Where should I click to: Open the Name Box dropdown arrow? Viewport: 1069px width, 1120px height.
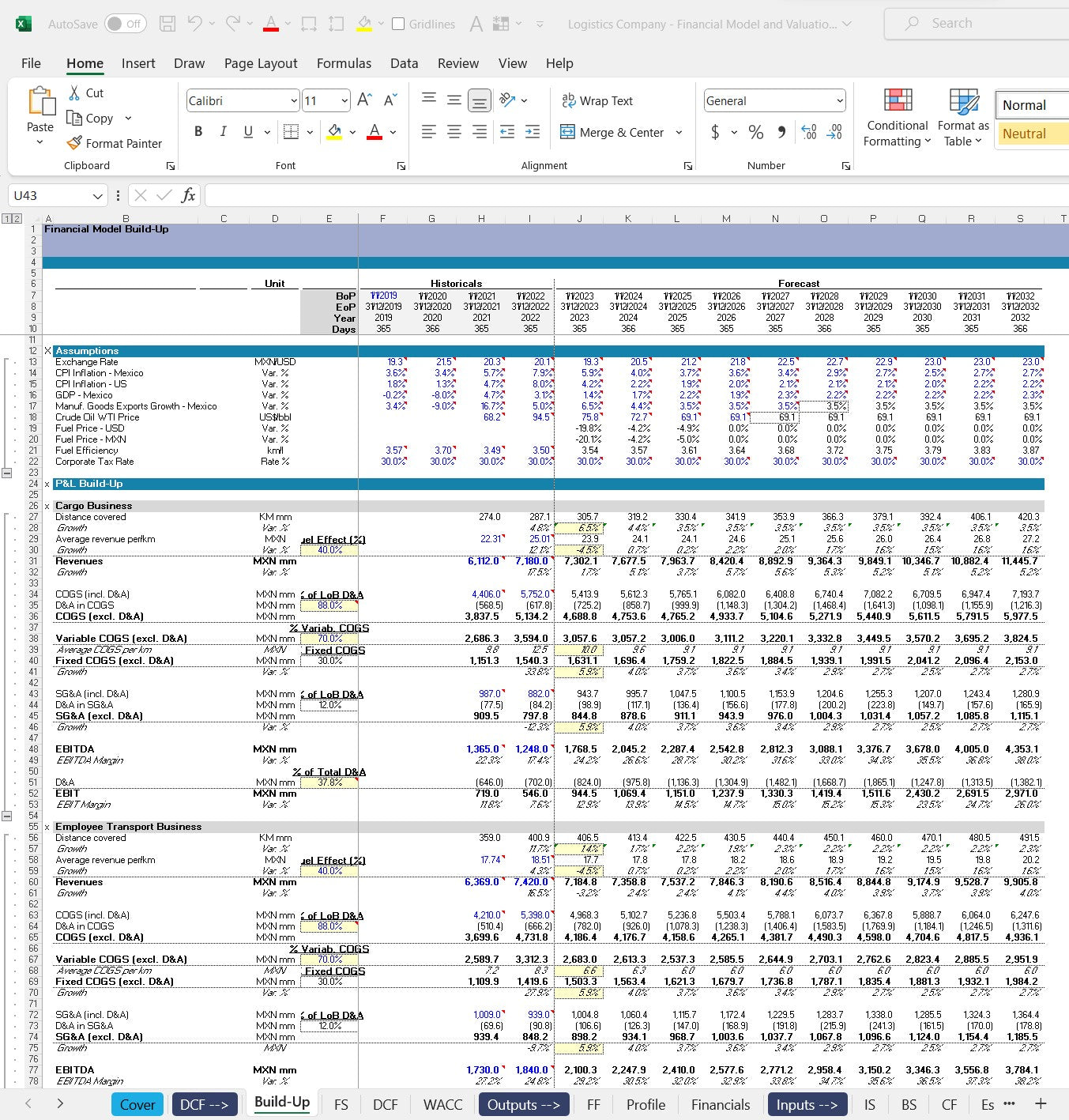click(97, 196)
